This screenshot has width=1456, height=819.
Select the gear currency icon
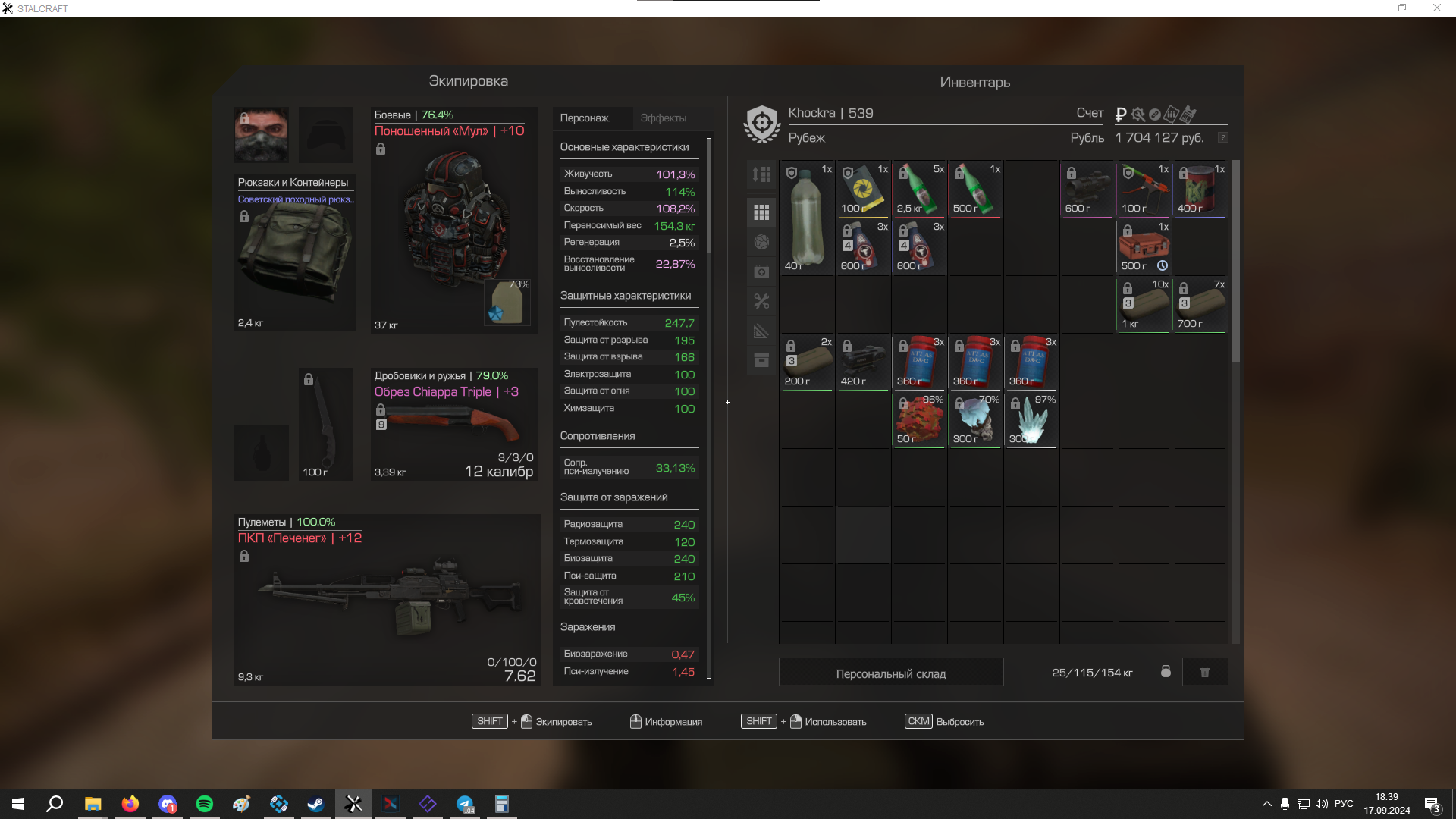point(1137,115)
